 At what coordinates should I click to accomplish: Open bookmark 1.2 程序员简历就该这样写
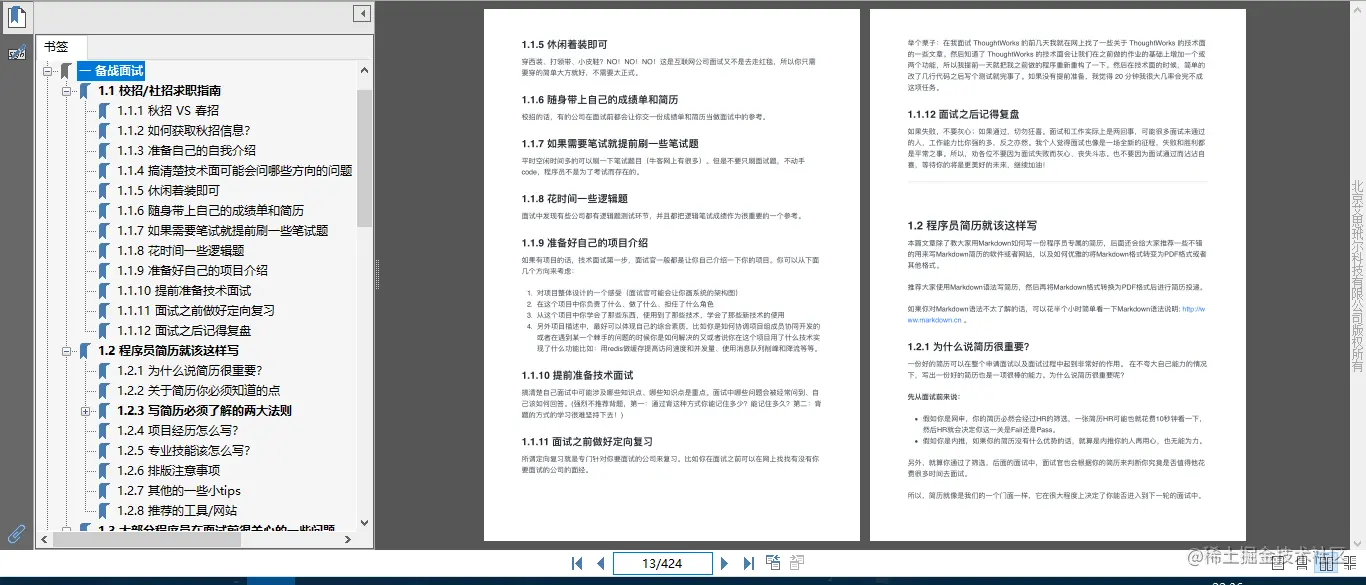pos(168,351)
